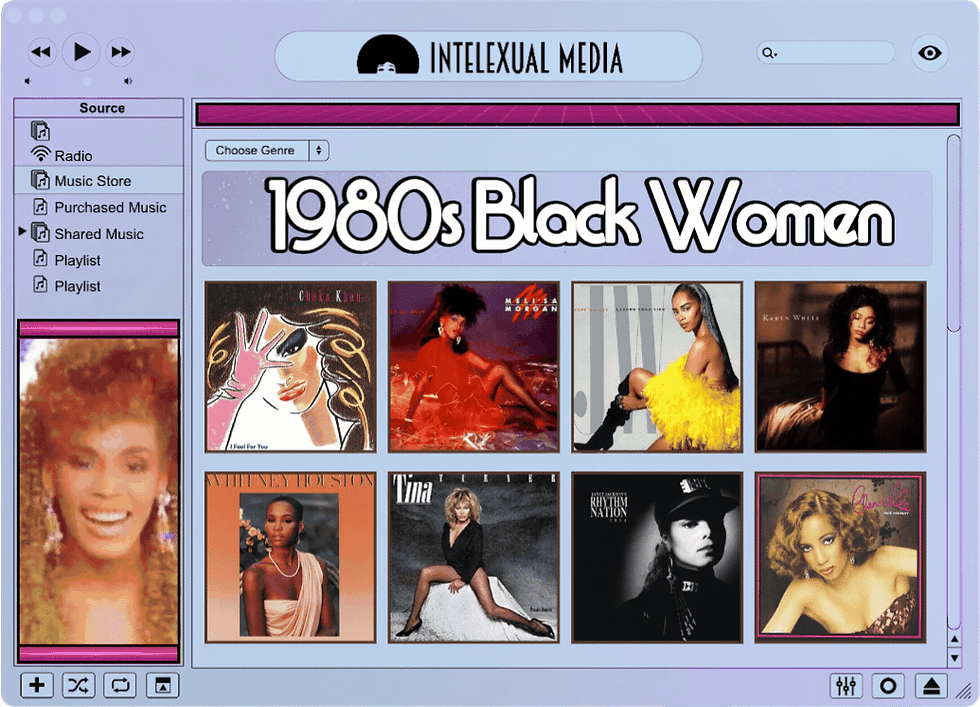Viewport: 980px width, 707px height.
Task: Click the Purchased Music note icon
Action: point(40,206)
